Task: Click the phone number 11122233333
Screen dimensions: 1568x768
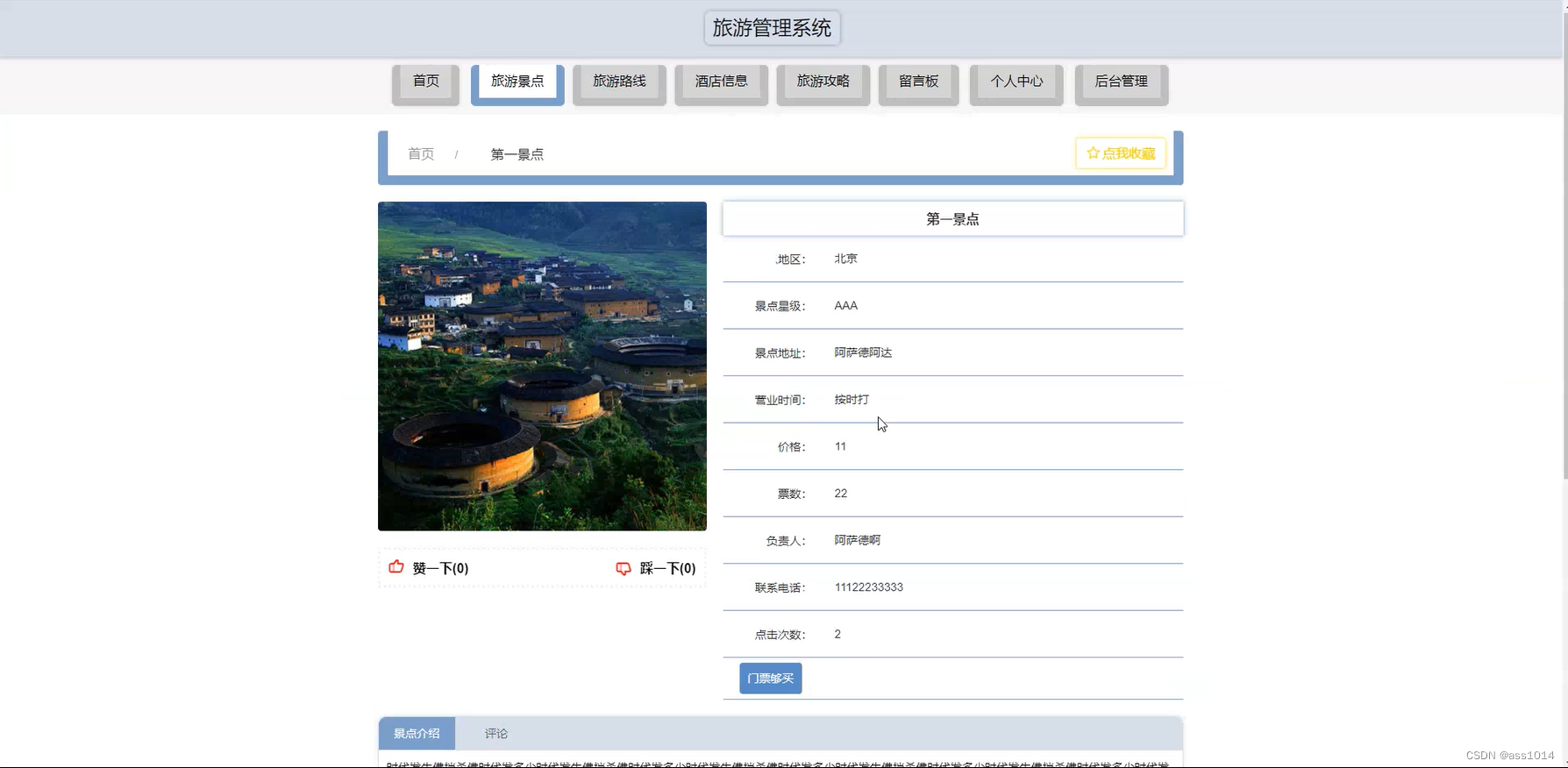Action: [x=869, y=587]
